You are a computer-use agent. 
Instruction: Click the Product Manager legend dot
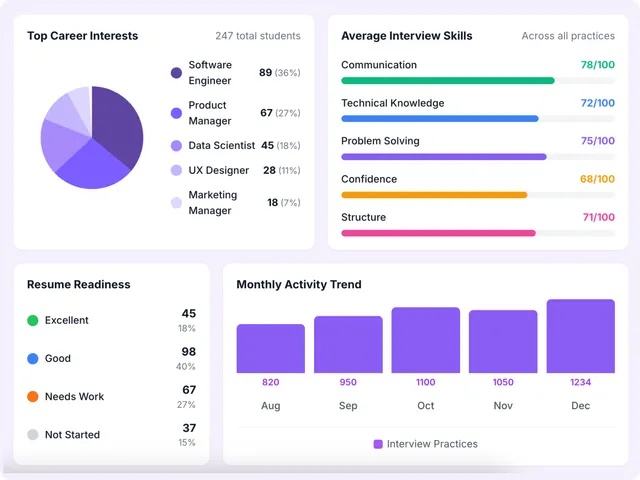[x=177, y=113]
